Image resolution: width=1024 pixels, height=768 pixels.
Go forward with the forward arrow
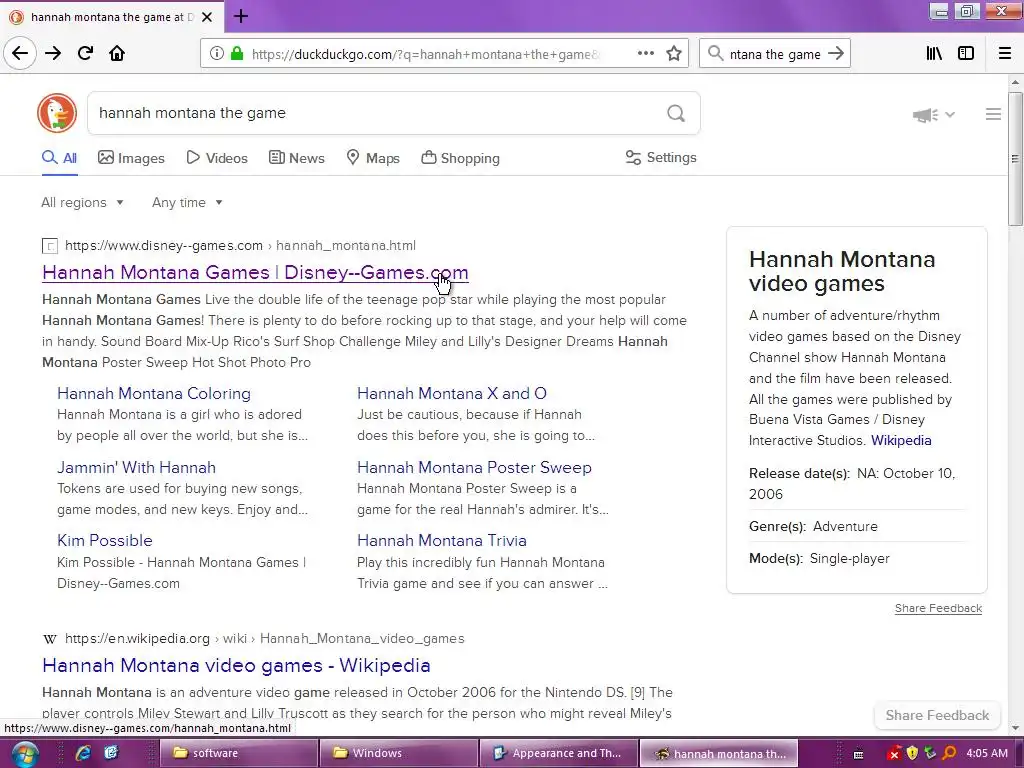coord(53,54)
